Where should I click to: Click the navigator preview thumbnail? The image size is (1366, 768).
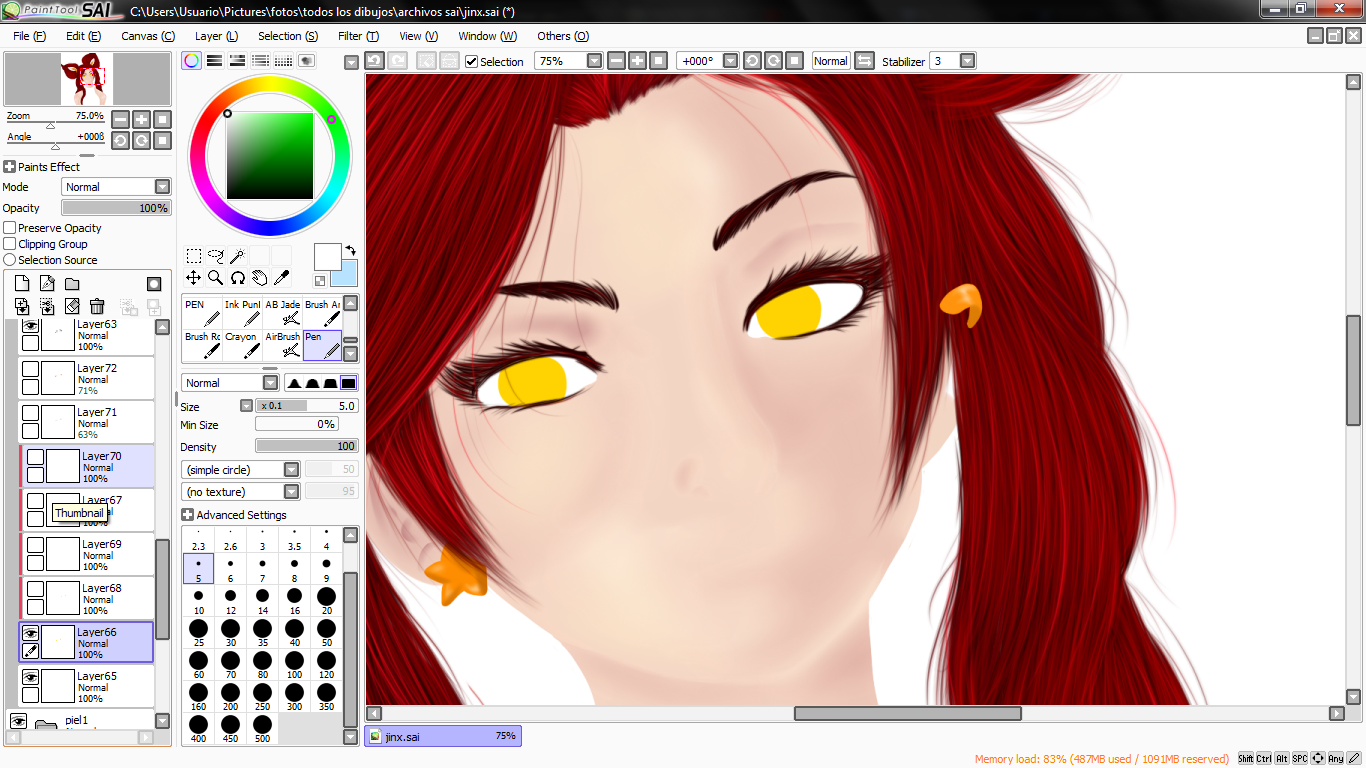[x=87, y=80]
